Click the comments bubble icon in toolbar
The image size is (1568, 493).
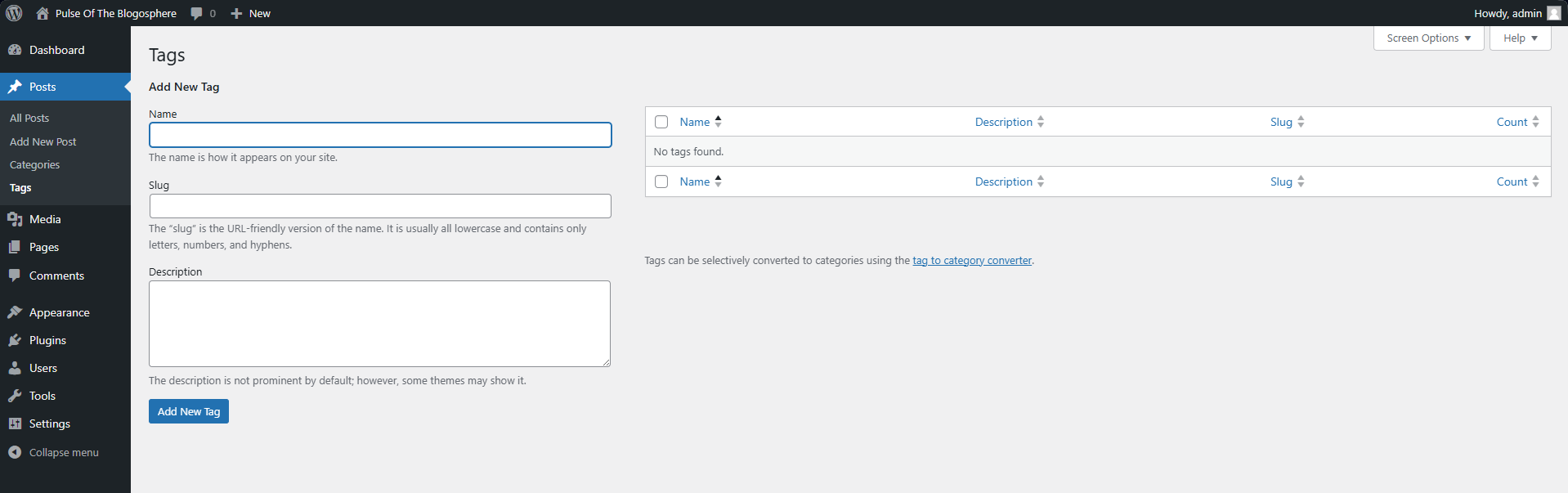click(x=197, y=13)
